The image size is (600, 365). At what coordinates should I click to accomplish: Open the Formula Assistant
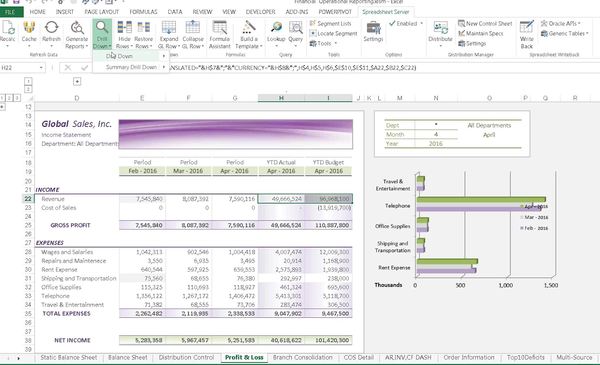(x=220, y=35)
